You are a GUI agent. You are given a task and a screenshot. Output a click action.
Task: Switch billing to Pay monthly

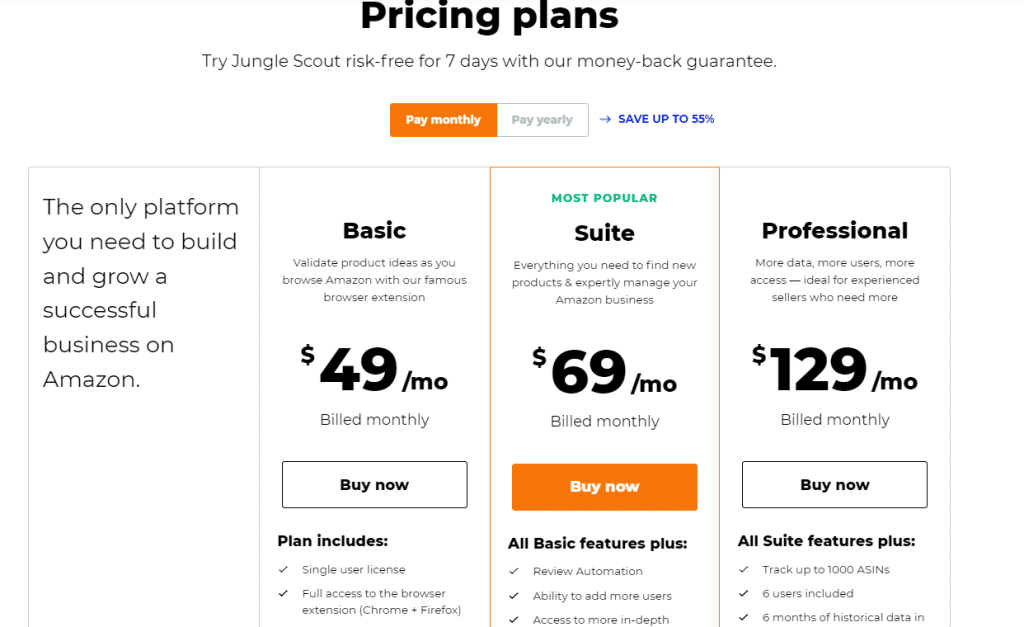(x=443, y=120)
